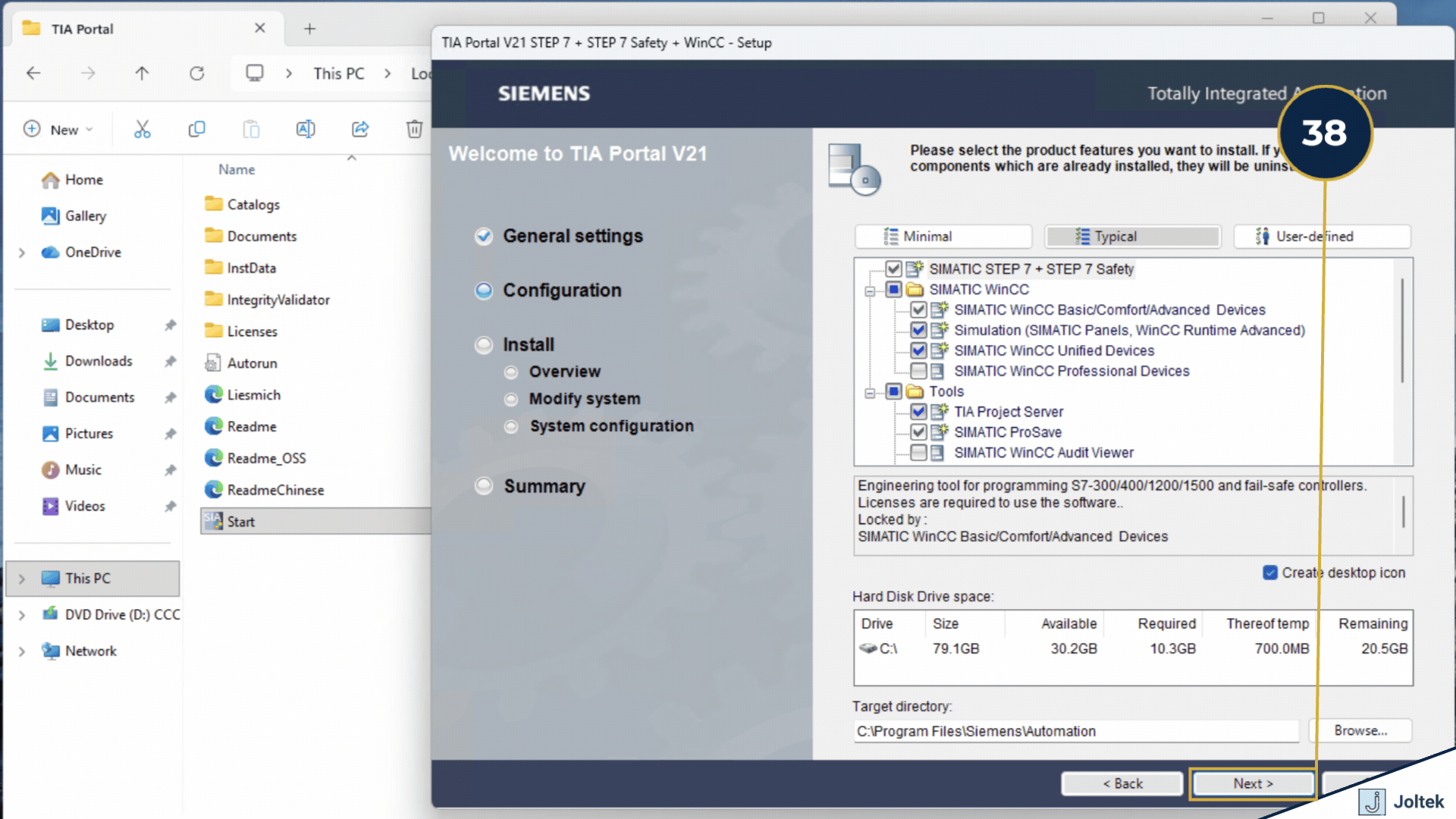Uncheck the Create desktop icon checkbox
Viewport: 1456px width, 819px height.
[x=1269, y=573]
